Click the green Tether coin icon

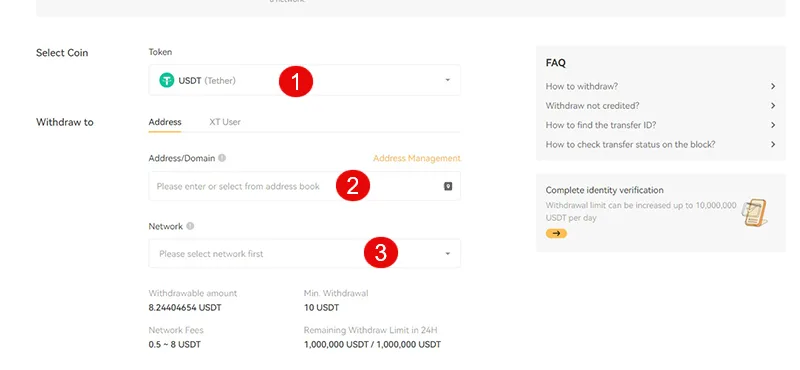(x=167, y=80)
